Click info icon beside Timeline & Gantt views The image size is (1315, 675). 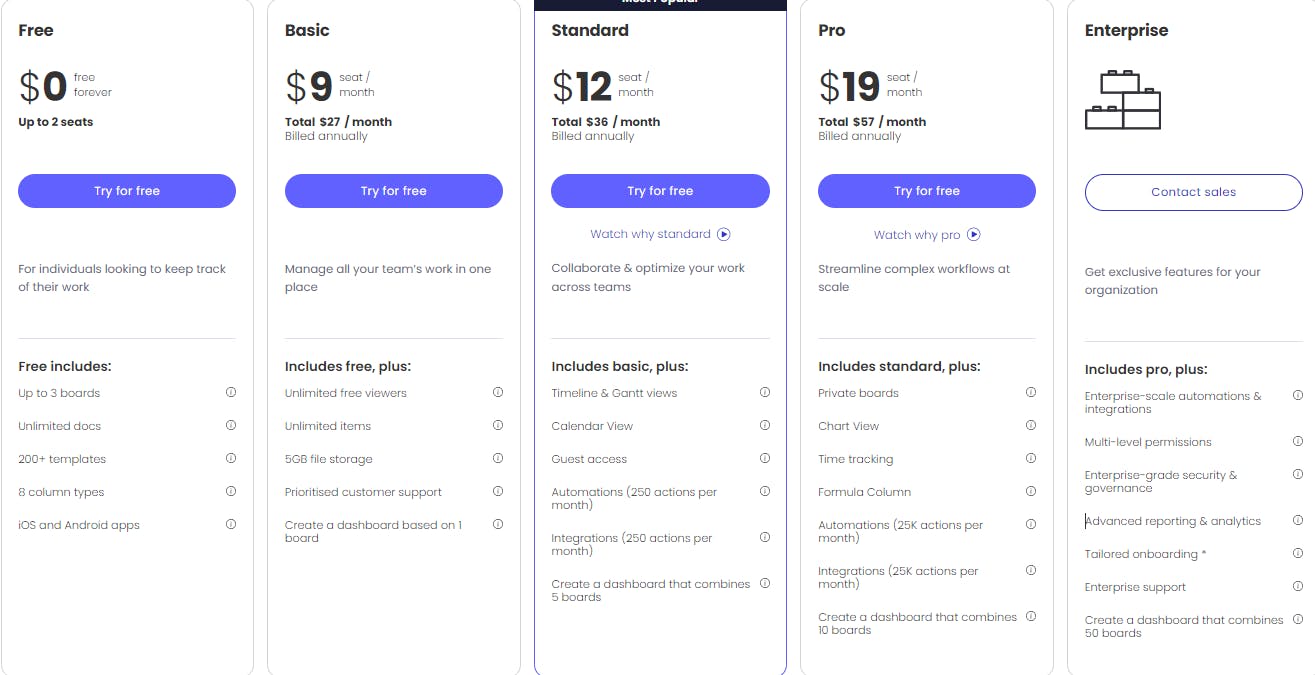coord(765,393)
